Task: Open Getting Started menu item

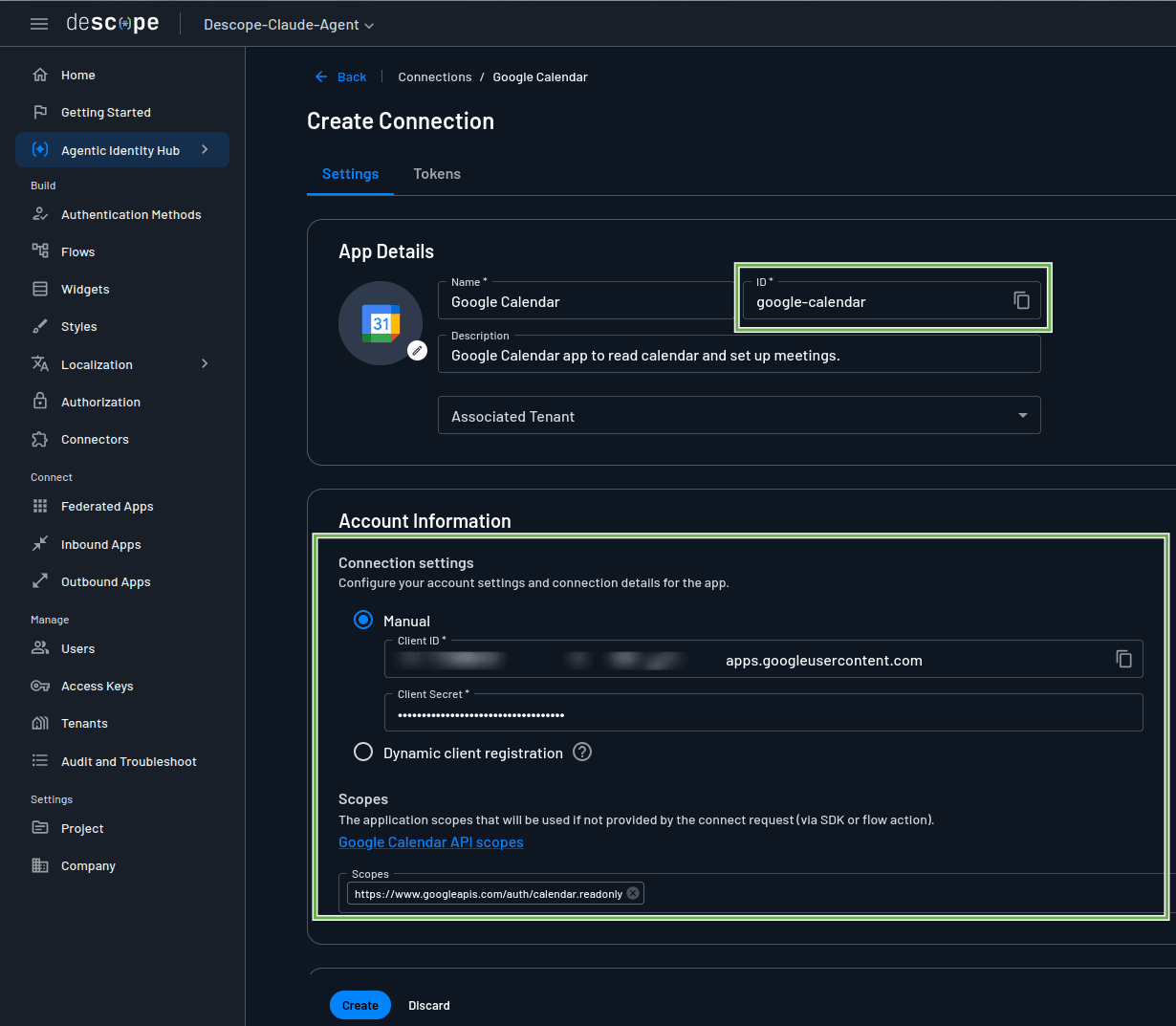Action: (122, 112)
